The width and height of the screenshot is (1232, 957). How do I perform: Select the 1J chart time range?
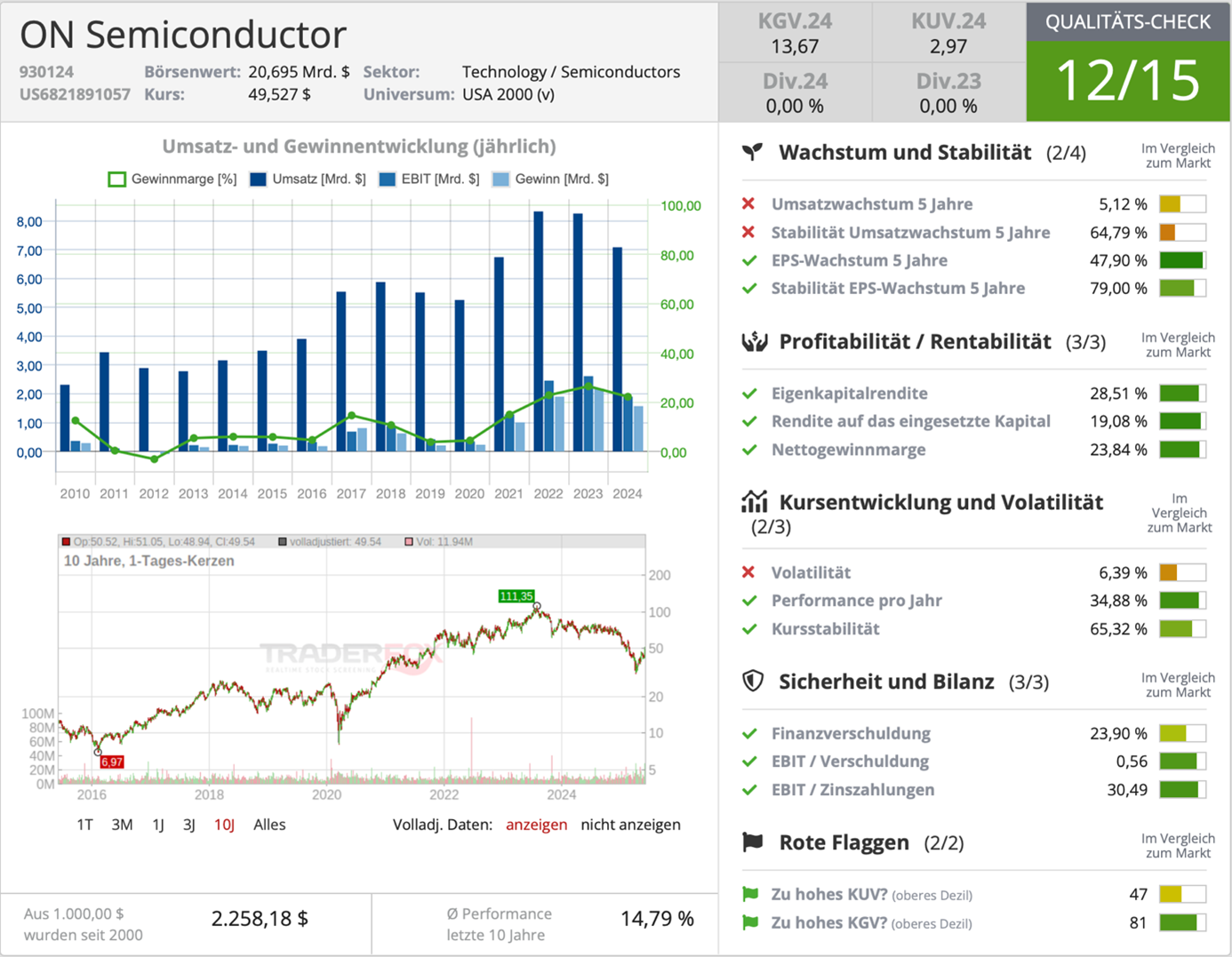tap(158, 825)
